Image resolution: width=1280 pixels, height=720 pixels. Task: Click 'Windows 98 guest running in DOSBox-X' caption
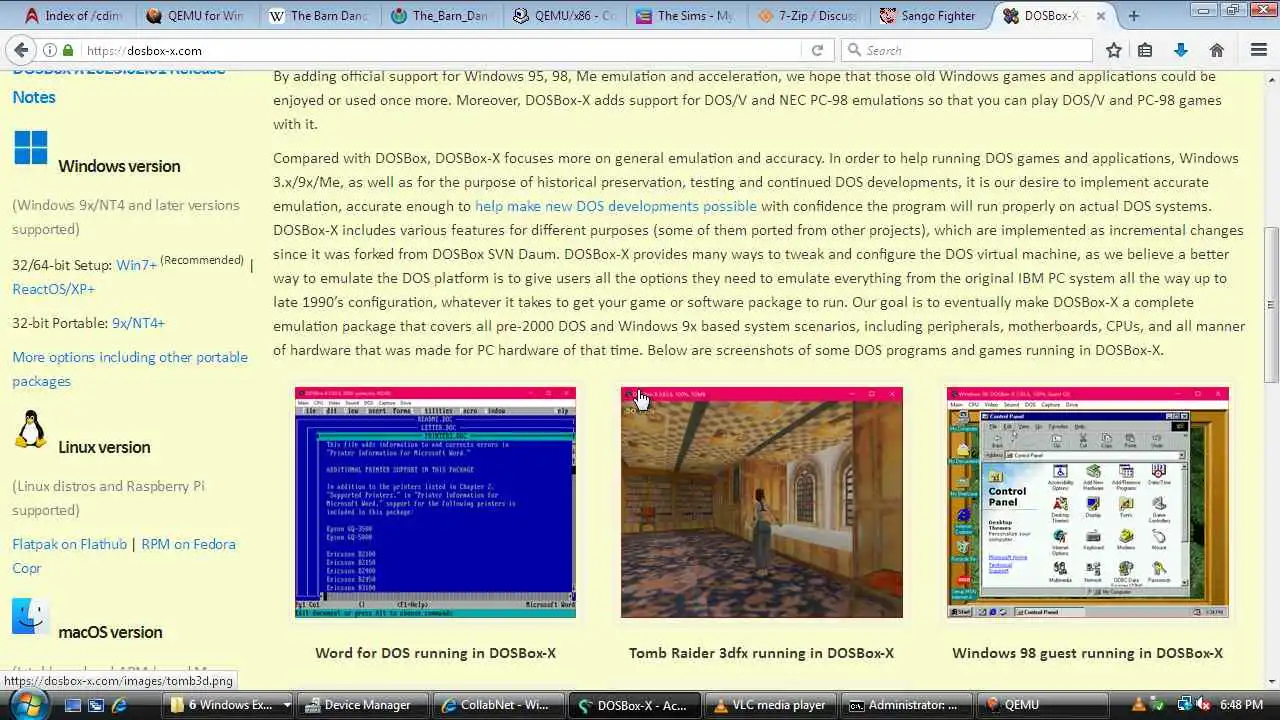coord(1087,653)
